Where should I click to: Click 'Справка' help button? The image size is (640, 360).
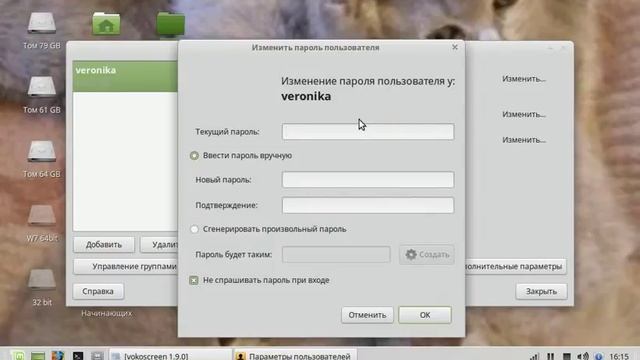click(98, 291)
